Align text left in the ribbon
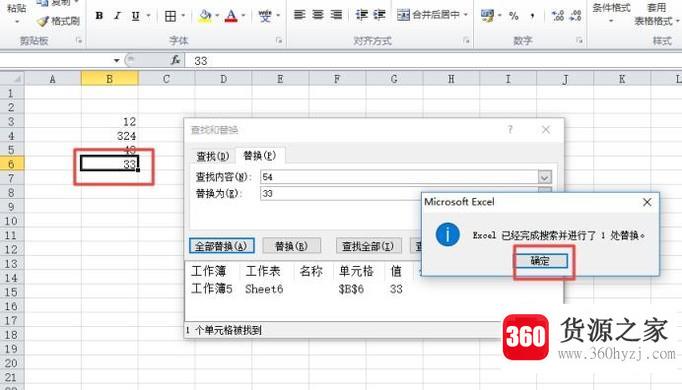The height and width of the screenshot is (390, 682). coord(299,15)
